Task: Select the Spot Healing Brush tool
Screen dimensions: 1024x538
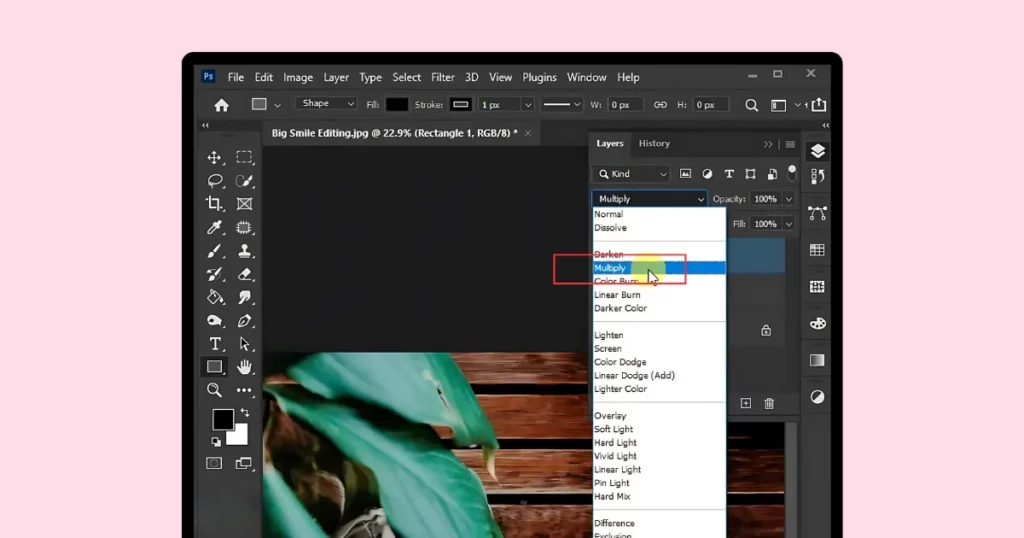Action: point(244,227)
